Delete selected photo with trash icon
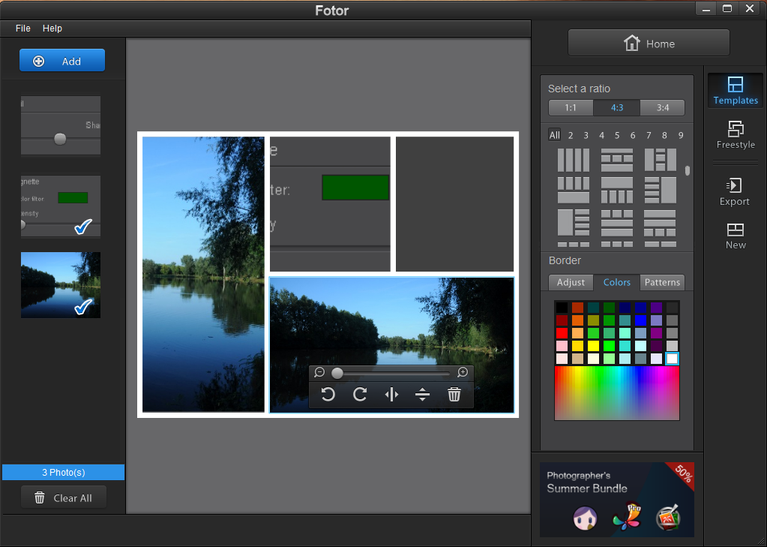This screenshot has height=547, width=767. coord(454,395)
